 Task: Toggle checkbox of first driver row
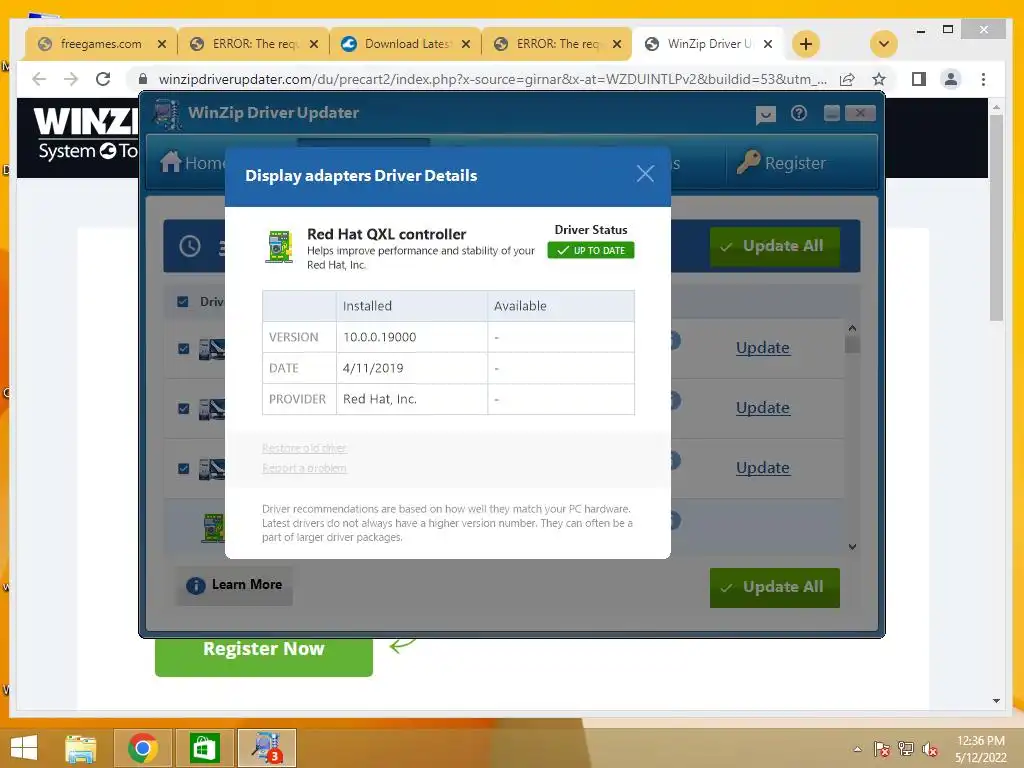pos(184,348)
